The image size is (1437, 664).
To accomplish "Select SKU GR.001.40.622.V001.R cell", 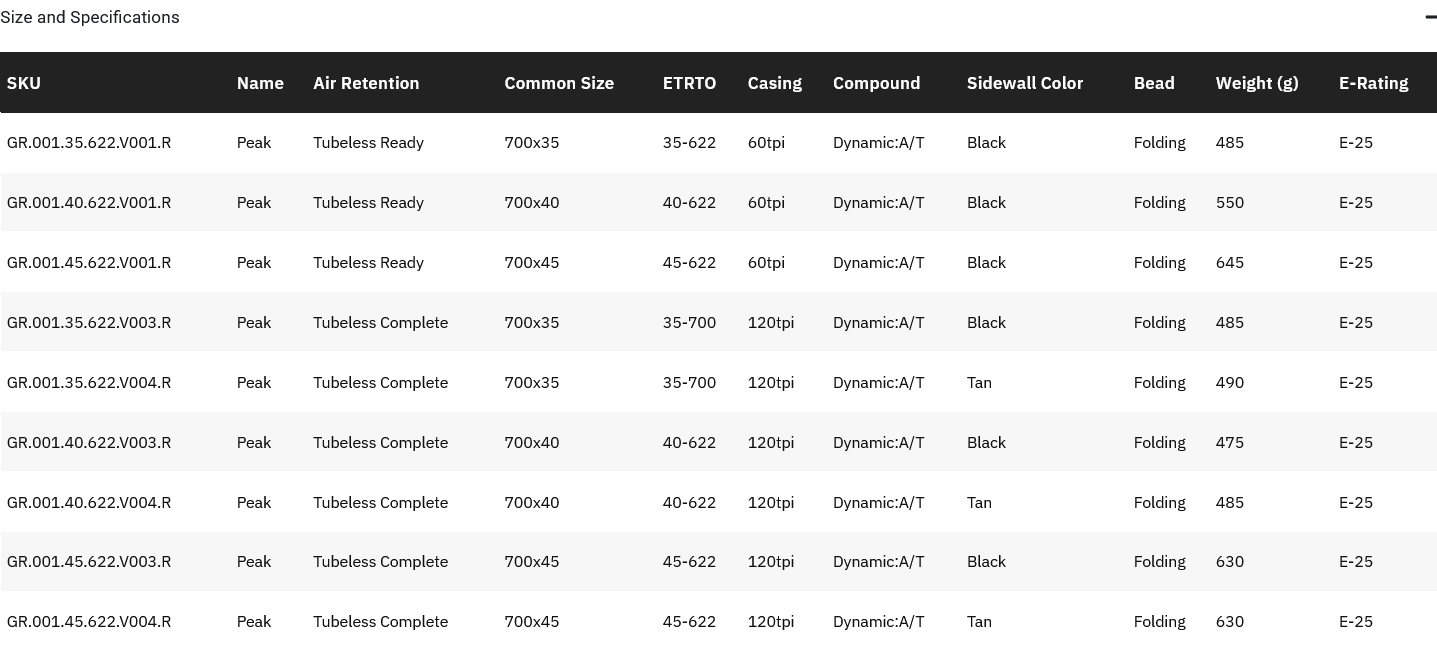I will click(89, 202).
